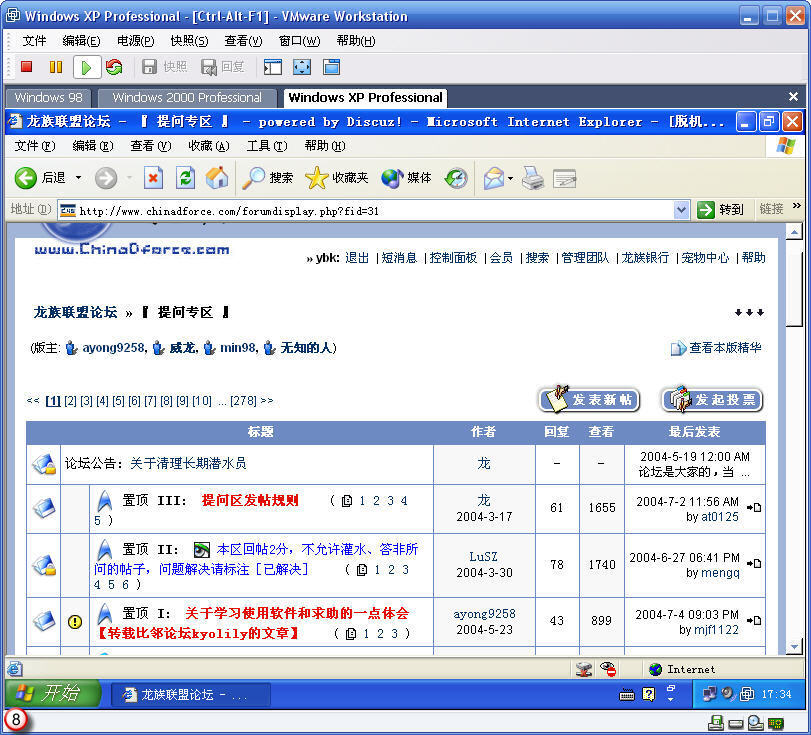811x735 pixels.
Task: Toggle the VMware sidebar view button
Action: click(273, 67)
